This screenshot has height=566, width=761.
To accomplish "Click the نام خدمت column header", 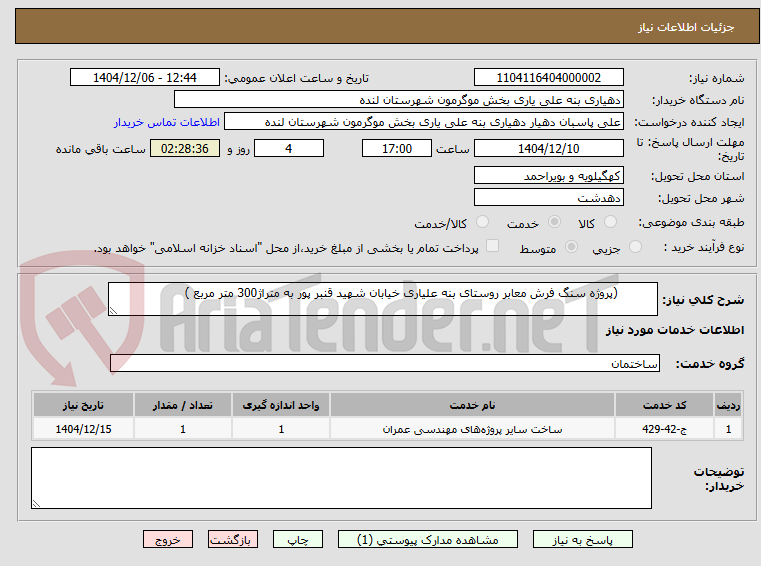I will click(472, 405).
